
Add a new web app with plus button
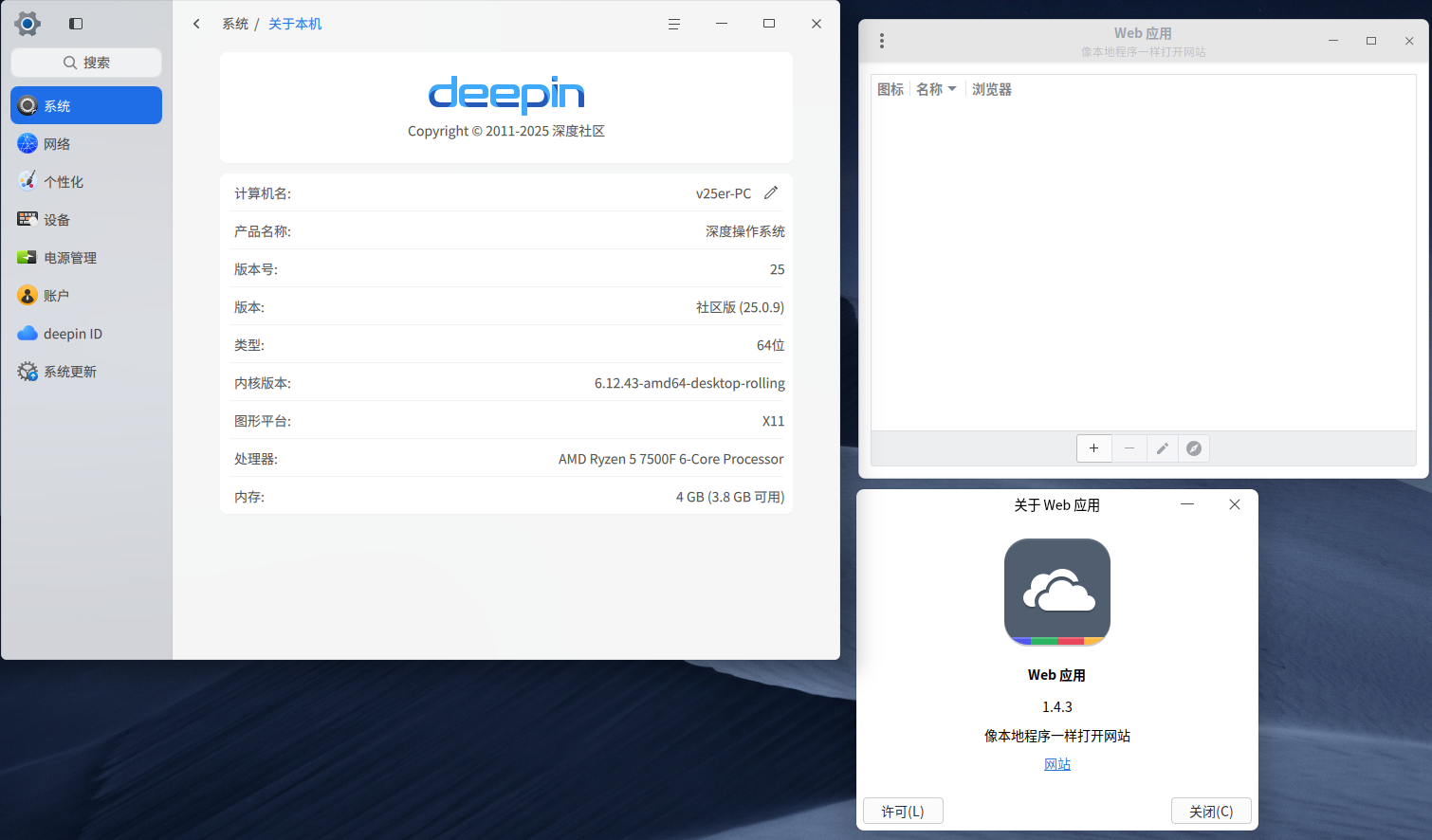[1093, 448]
